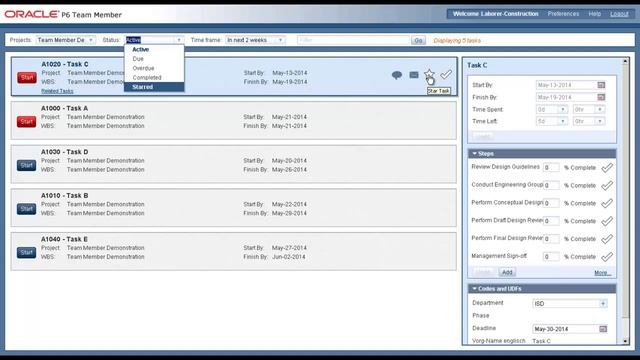Viewport: 640px width, 360px height.
Task: Select the A1010 - Task B title
Action: pyautogui.click(x=64, y=196)
